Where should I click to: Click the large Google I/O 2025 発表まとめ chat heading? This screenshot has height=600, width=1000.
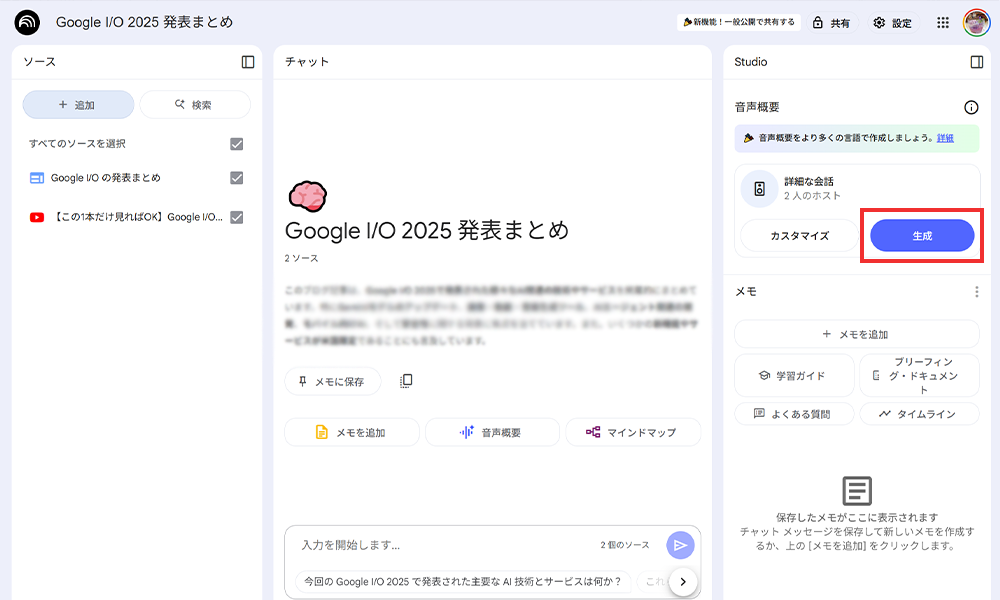(427, 230)
